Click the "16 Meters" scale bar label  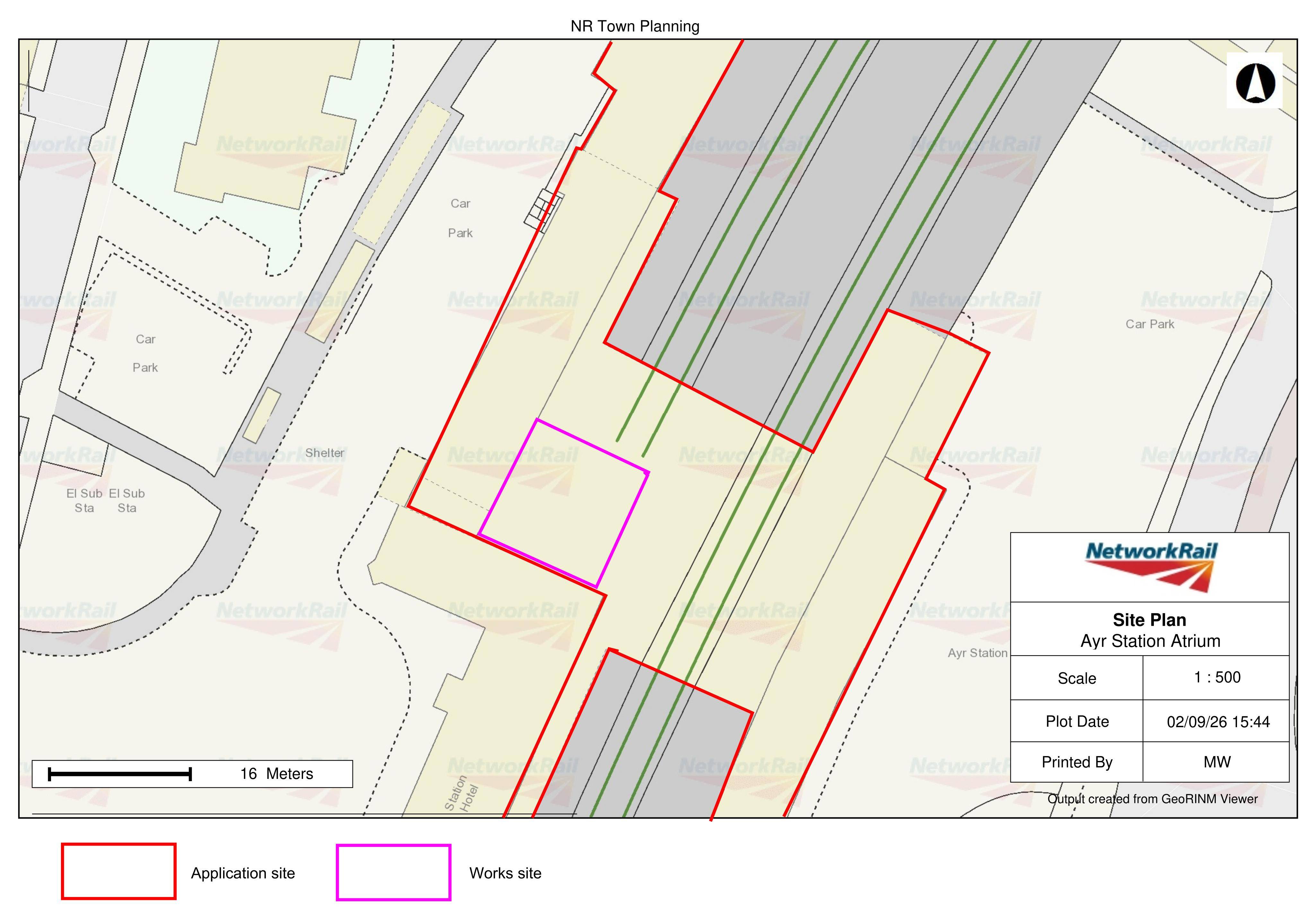(x=277, y=774)
